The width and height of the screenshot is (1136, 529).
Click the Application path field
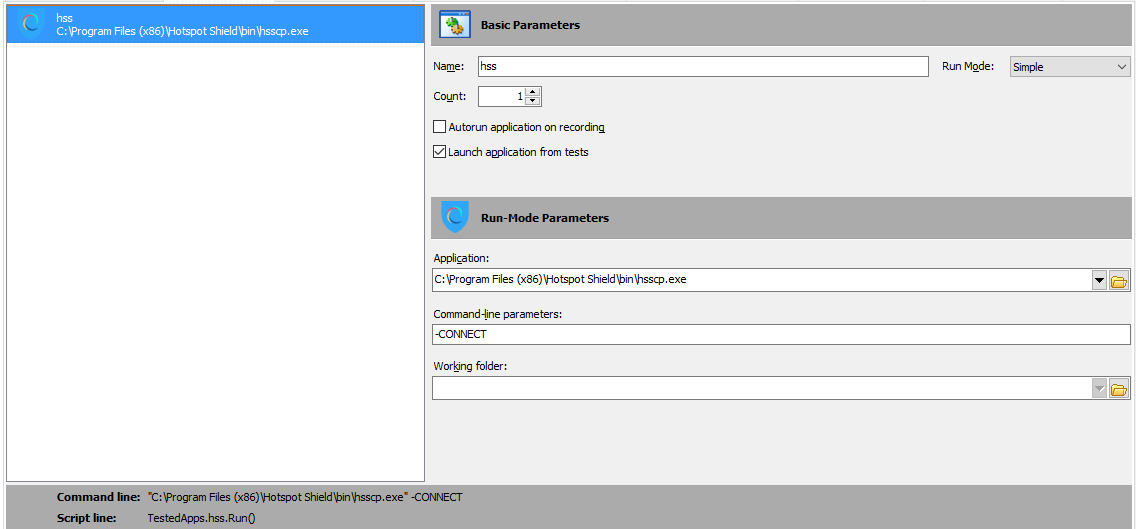tap(761, 280)
